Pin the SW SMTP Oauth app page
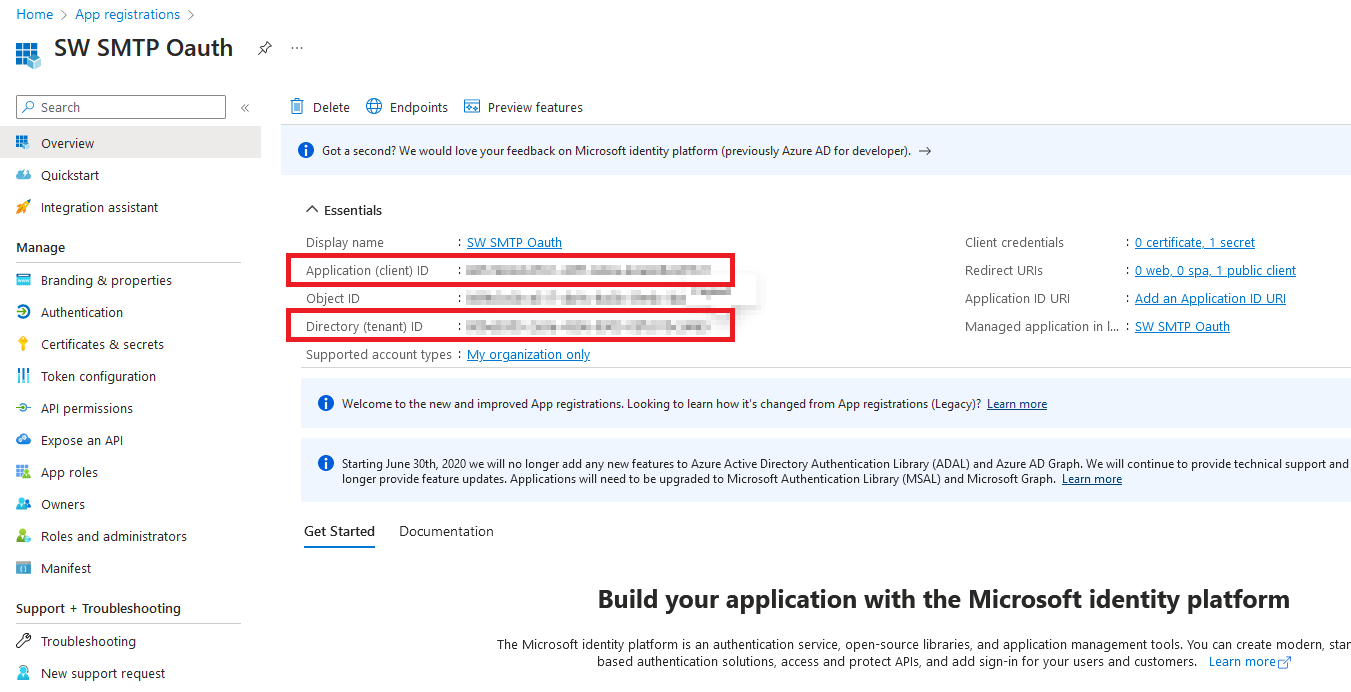 pos(264,47)
